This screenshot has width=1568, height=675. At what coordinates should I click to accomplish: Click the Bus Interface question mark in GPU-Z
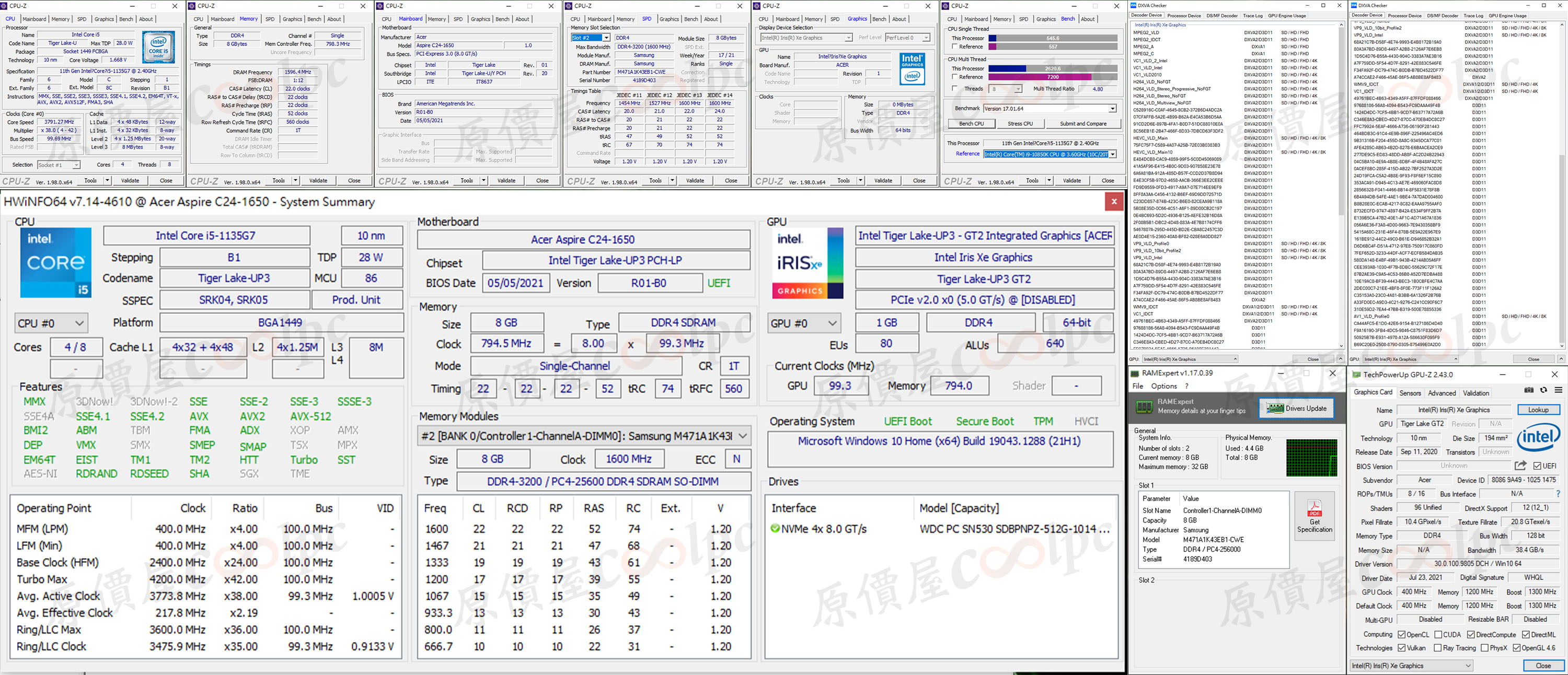(x=1558, y=494)
